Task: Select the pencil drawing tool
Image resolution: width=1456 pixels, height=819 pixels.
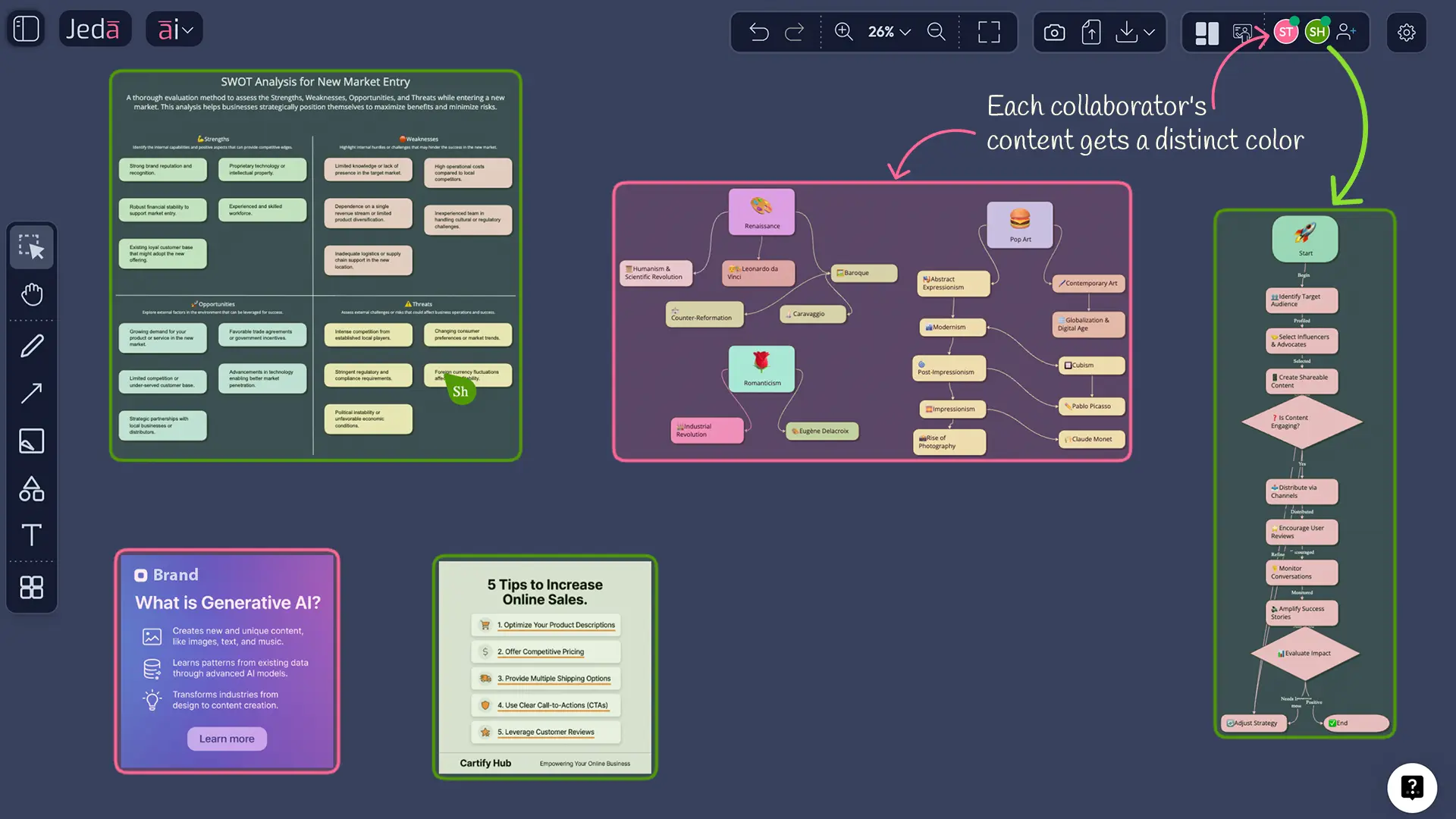Action: point(31,345)
